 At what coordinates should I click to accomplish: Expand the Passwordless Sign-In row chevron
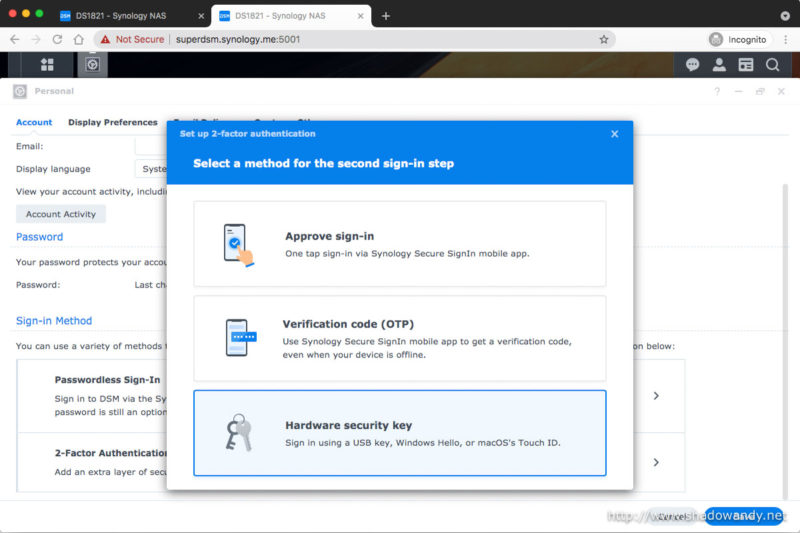coord(656,396)
